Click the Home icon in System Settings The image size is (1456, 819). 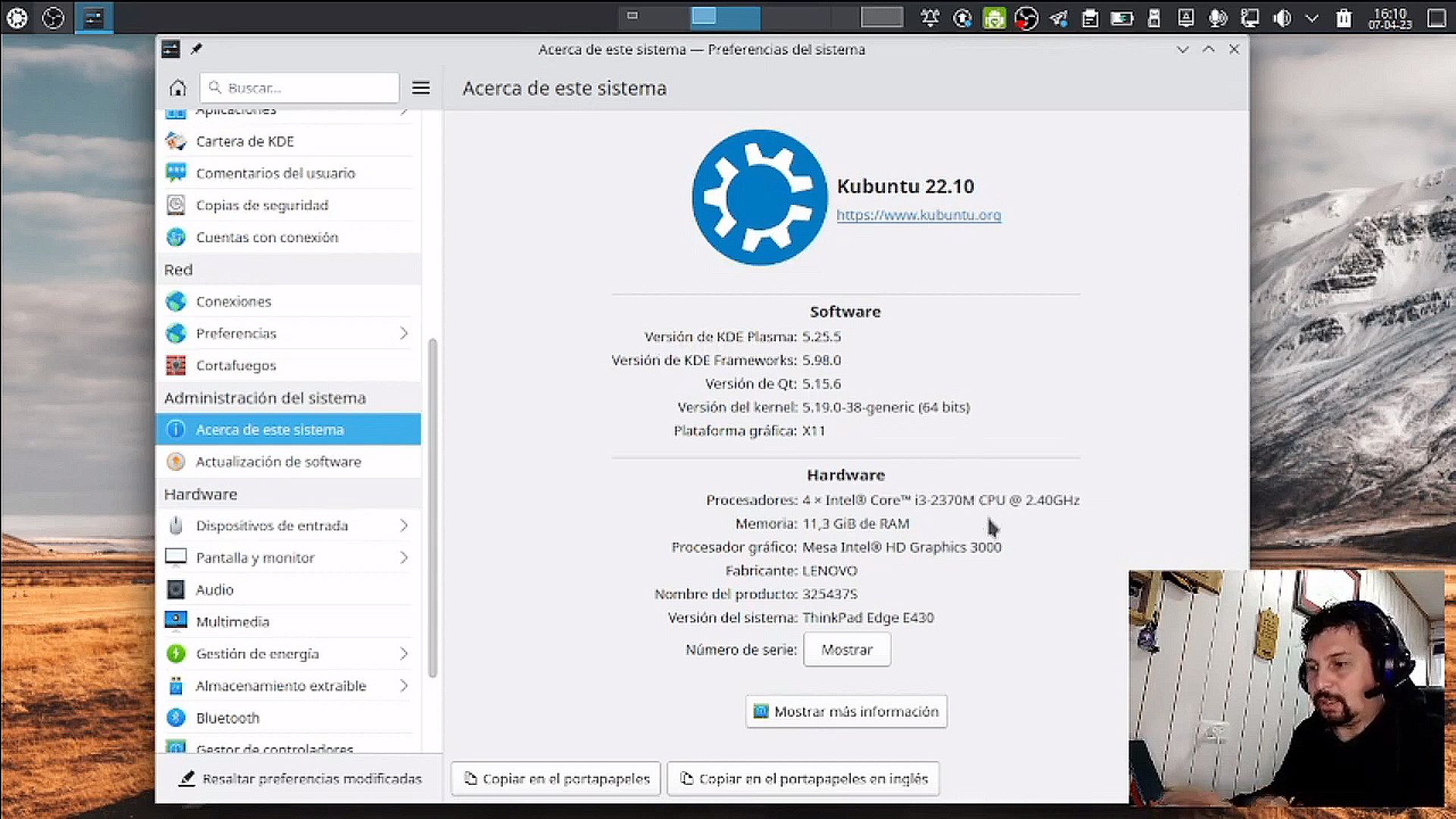tap(177, 88)
